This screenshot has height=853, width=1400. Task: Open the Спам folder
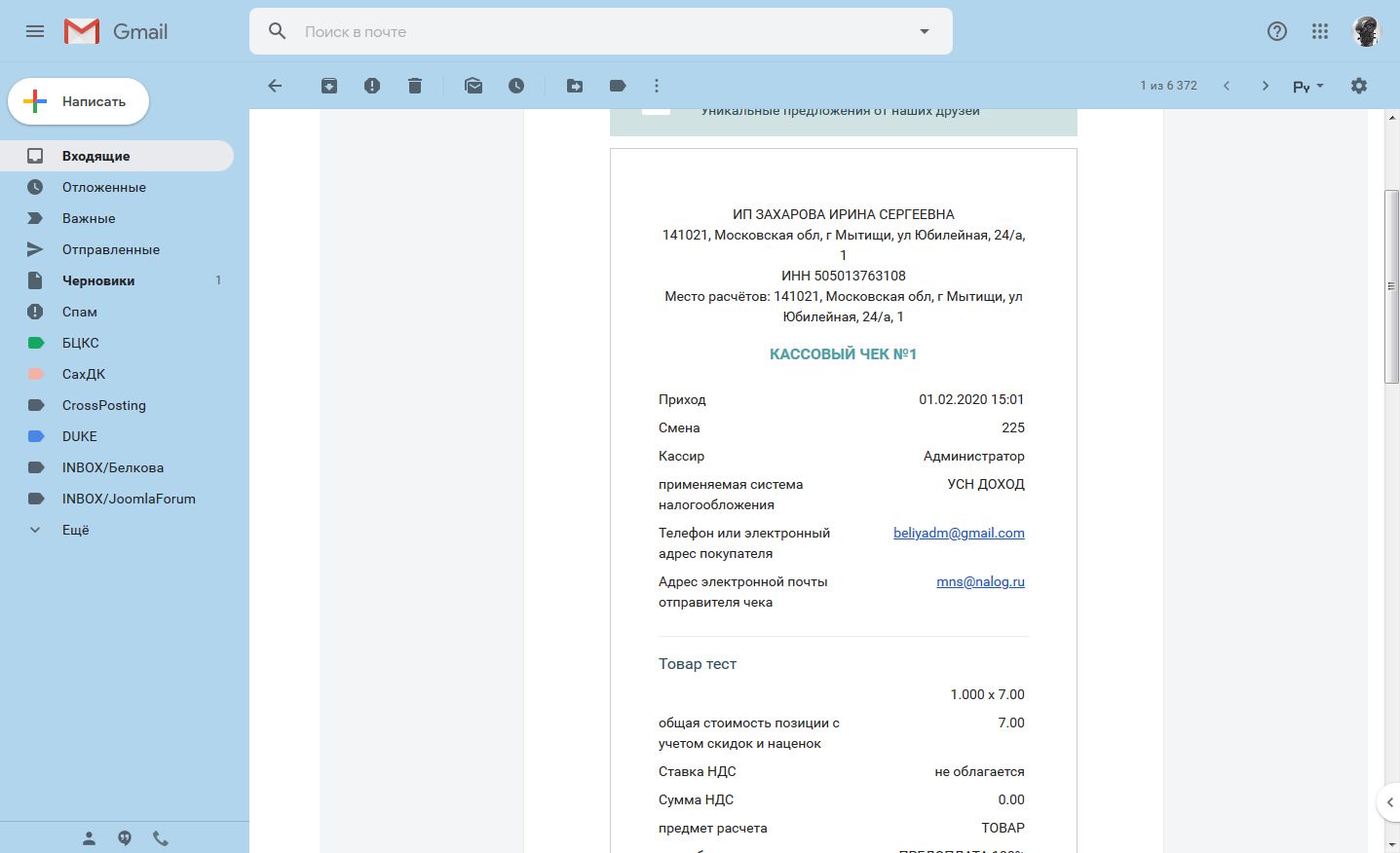tap(117, 312)
